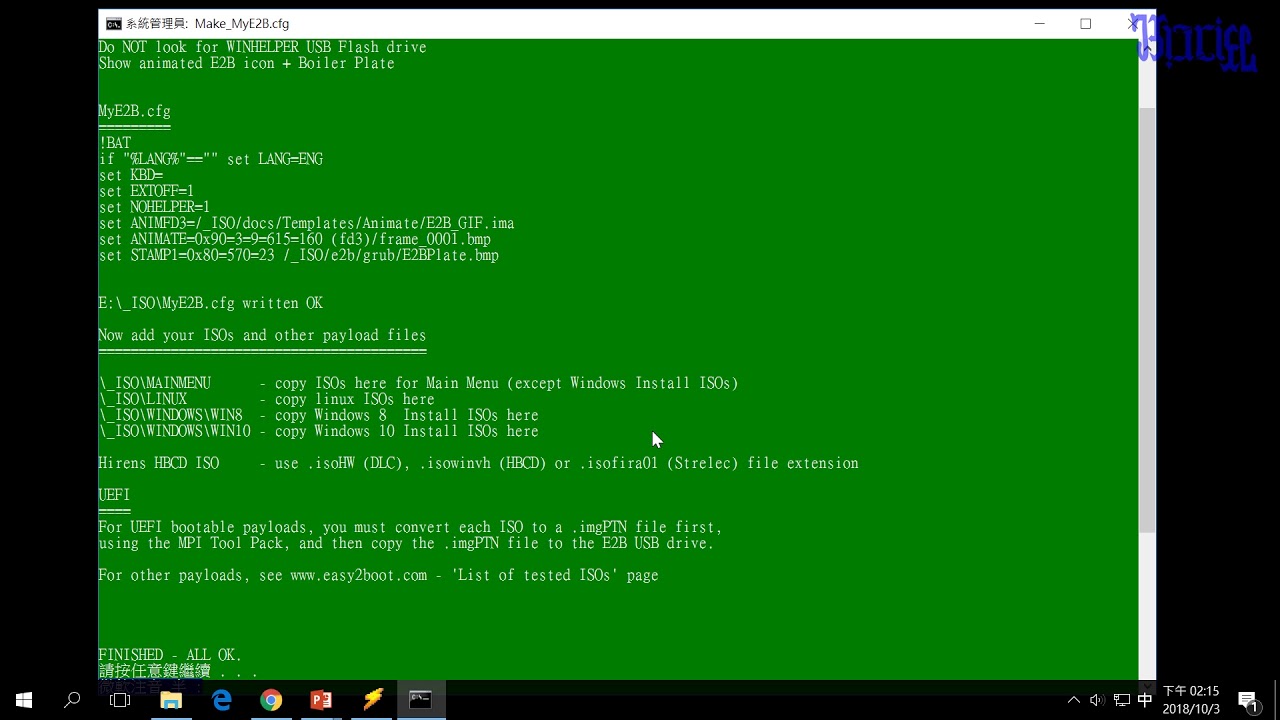This screenshot has height=720, width=1280.
Task: Open PowerPoint from taskbar
Action: coord(321,700)
